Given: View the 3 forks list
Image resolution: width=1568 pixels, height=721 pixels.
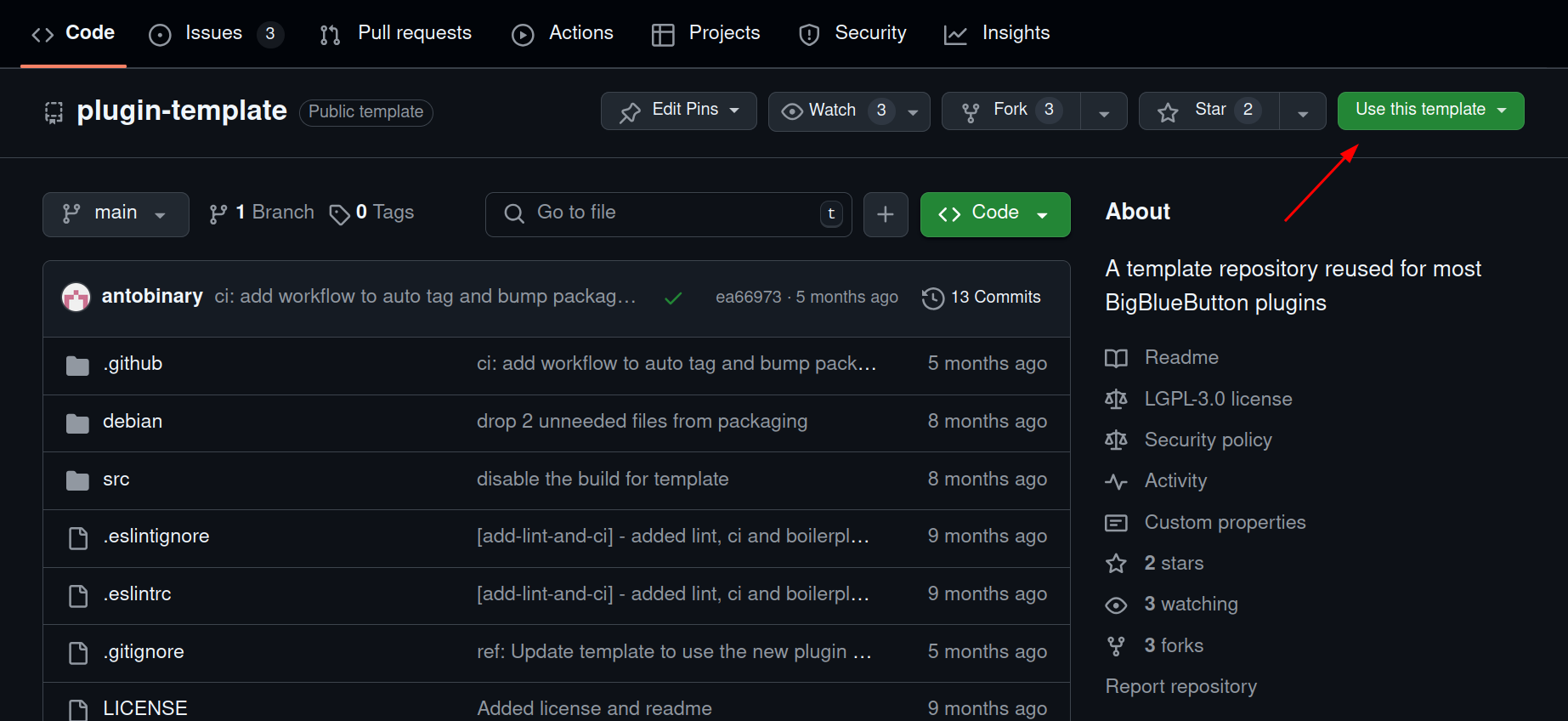Looking at the screenshot, I should point(1154,646).
